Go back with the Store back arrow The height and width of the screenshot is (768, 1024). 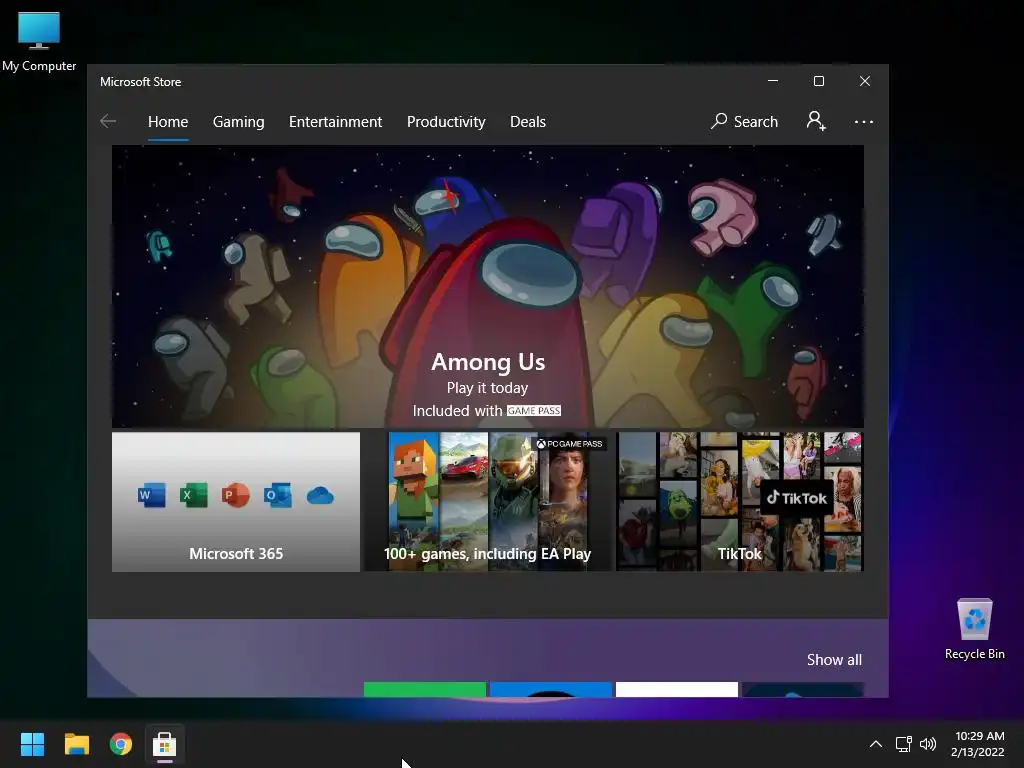coord(108,121)
